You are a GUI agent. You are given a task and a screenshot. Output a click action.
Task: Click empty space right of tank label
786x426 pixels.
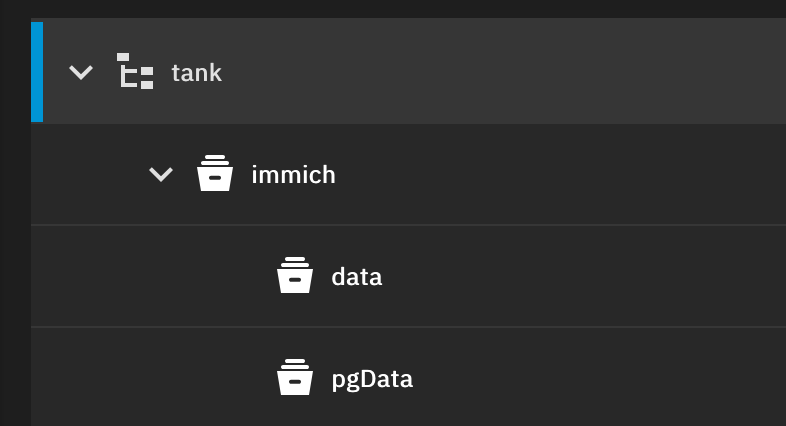tap(500, 72)
